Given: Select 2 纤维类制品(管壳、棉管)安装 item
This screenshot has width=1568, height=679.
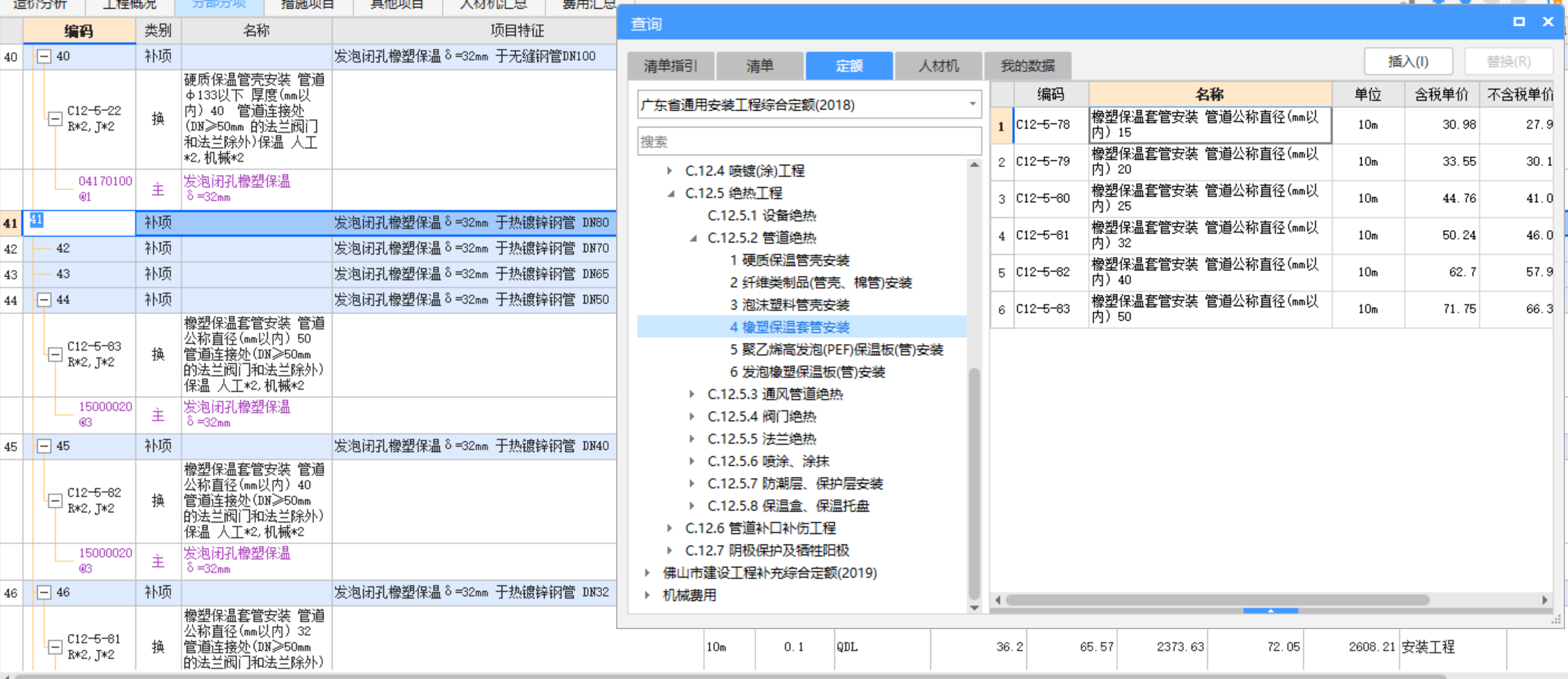Looking at the screenshot, I should (821, 282).
